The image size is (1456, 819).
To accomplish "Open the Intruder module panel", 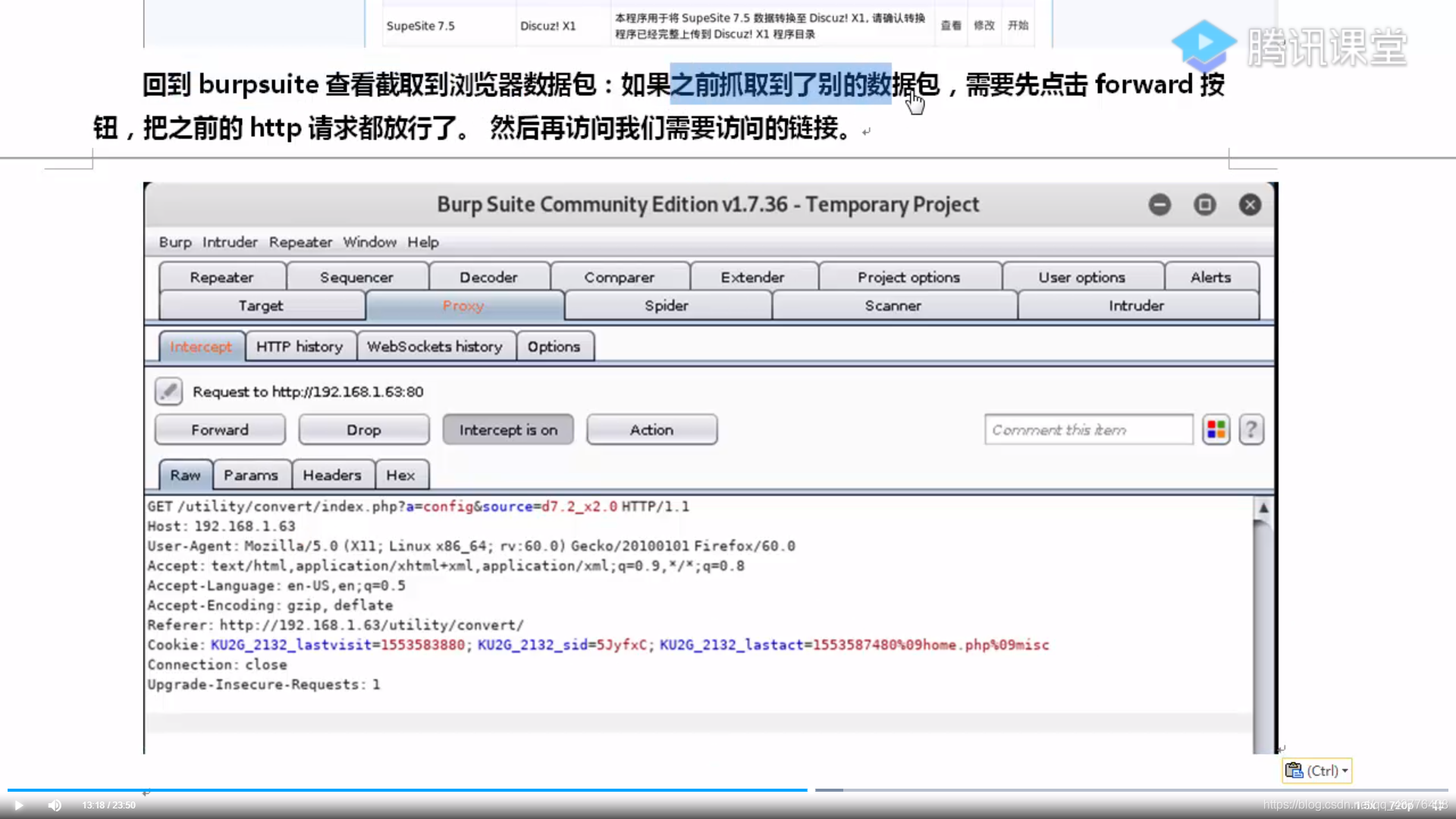I will click(1137, 305).
